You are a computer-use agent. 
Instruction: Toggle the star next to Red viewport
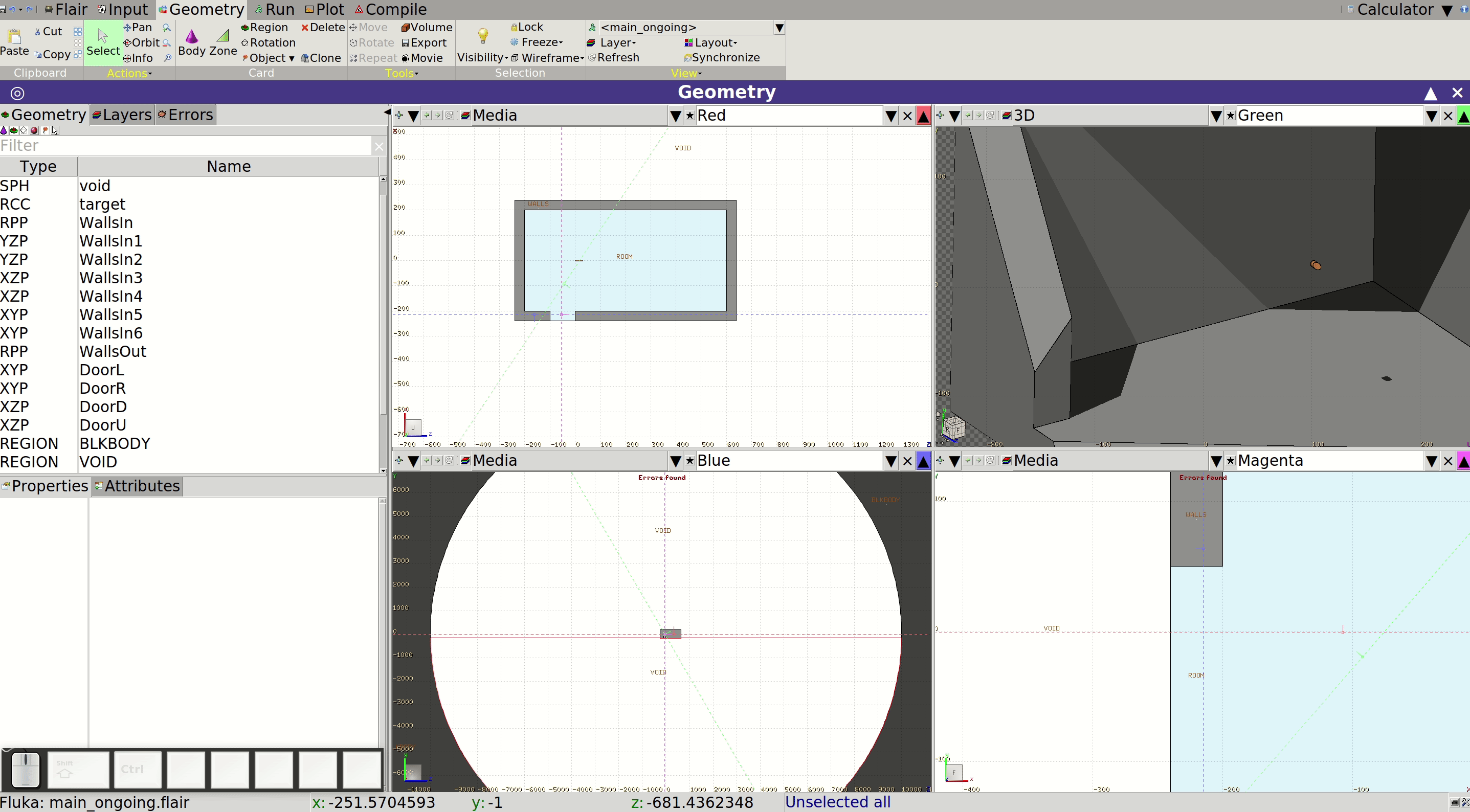point(690,116)
